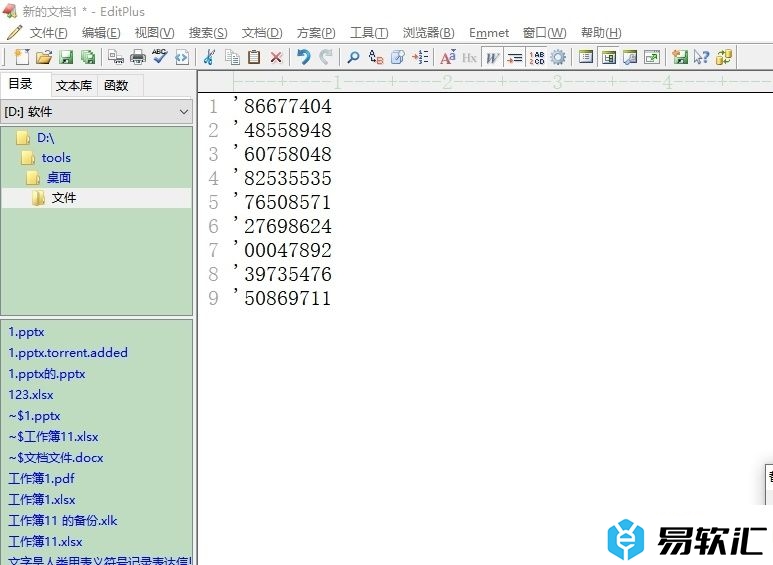
Task: Save all open documents
Action: [88, 58]
